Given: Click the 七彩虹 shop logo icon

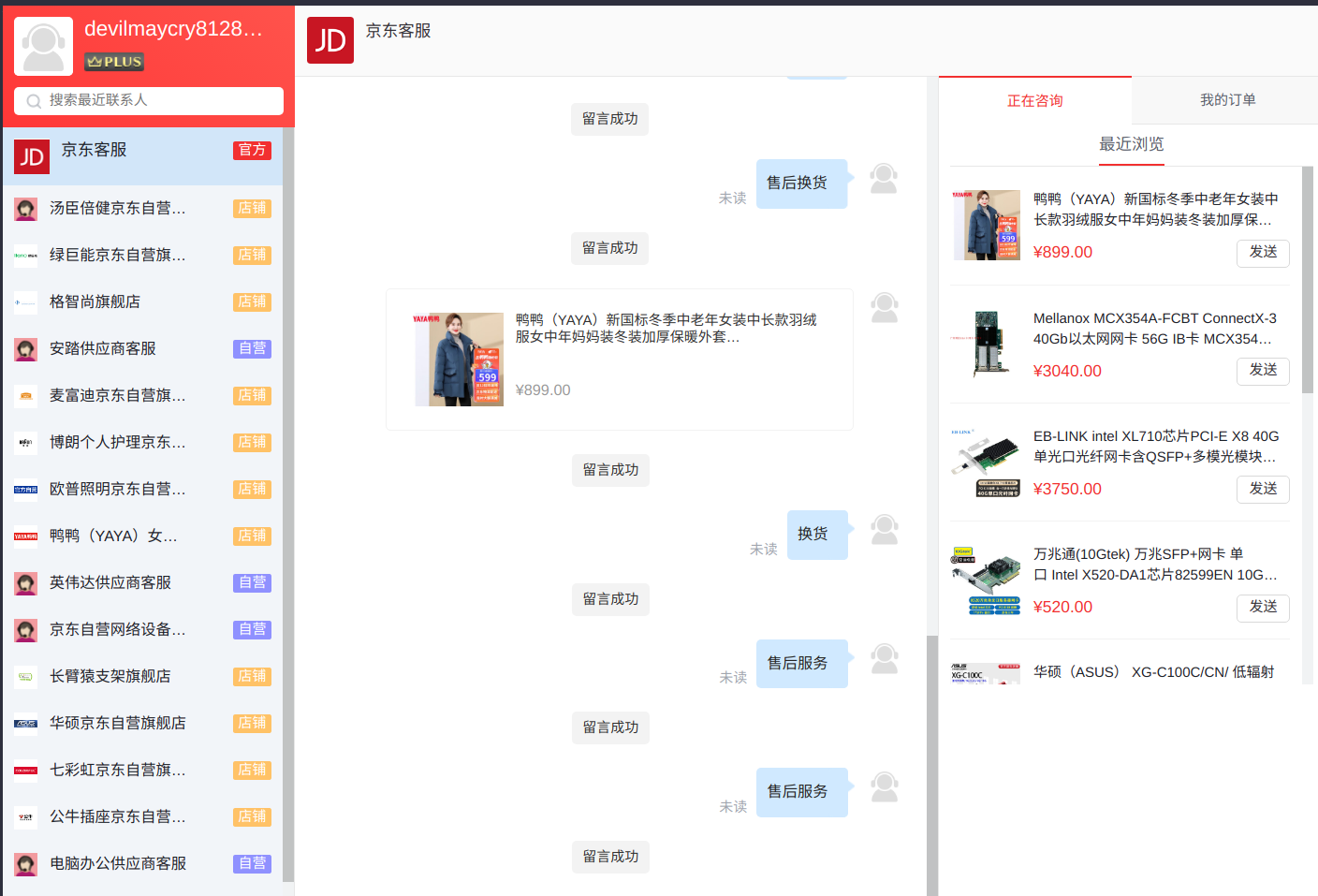Looking at the screenshot, I should coord(26,771).
